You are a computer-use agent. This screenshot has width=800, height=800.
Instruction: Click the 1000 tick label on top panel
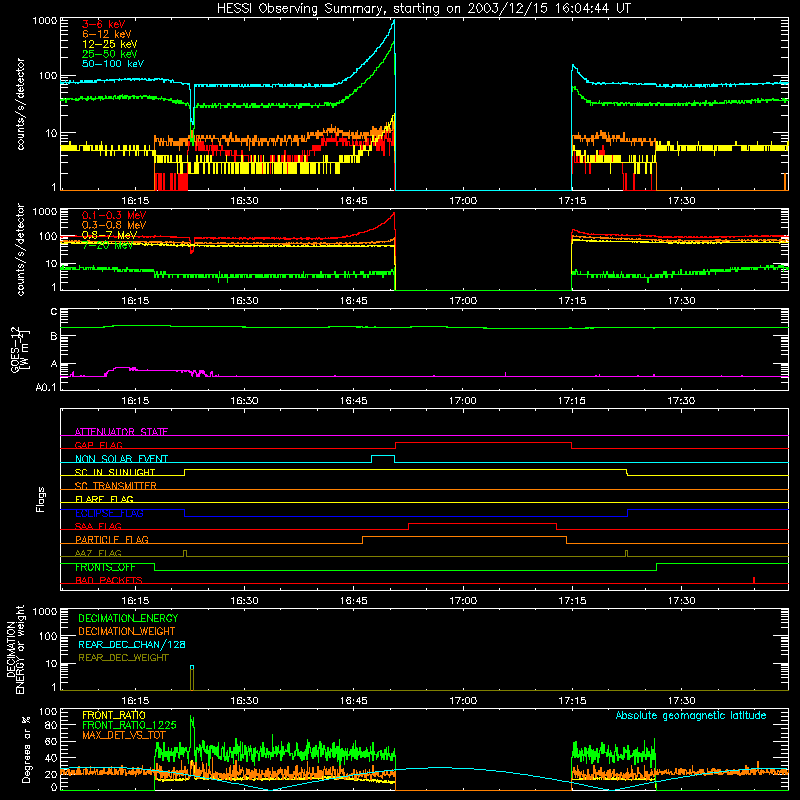coord(45,21)
